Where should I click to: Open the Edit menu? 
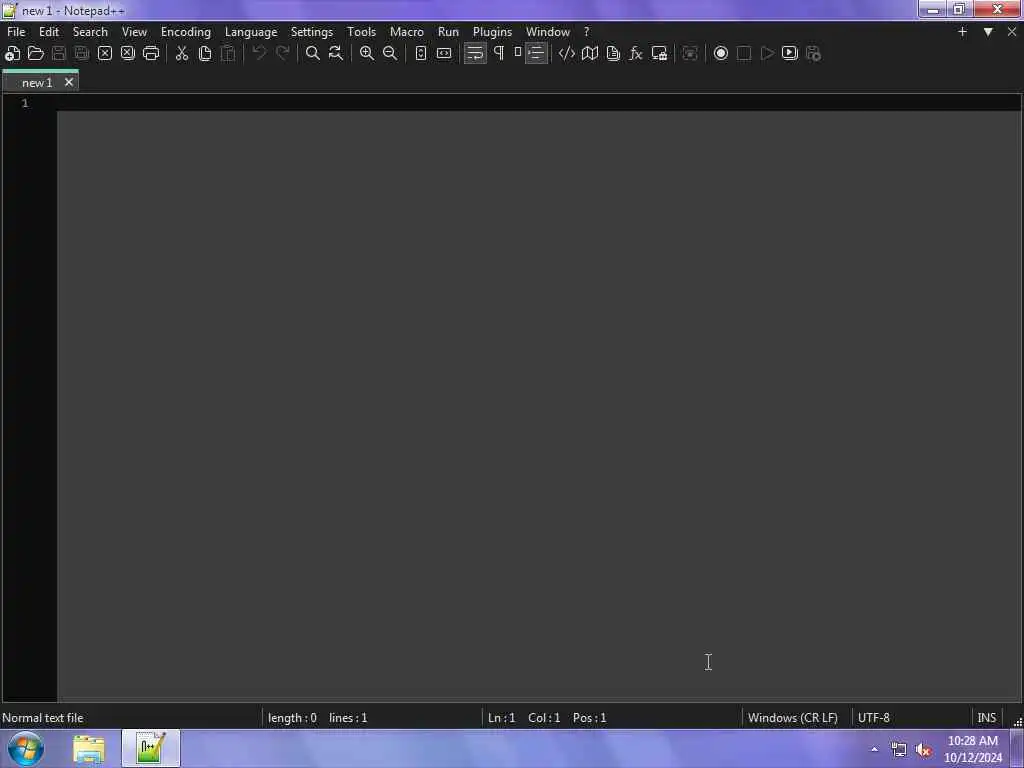(x=49, y=31)
